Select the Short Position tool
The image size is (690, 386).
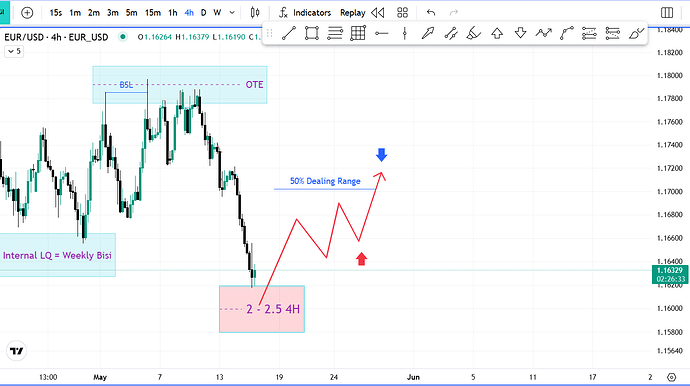coord(613,33)
